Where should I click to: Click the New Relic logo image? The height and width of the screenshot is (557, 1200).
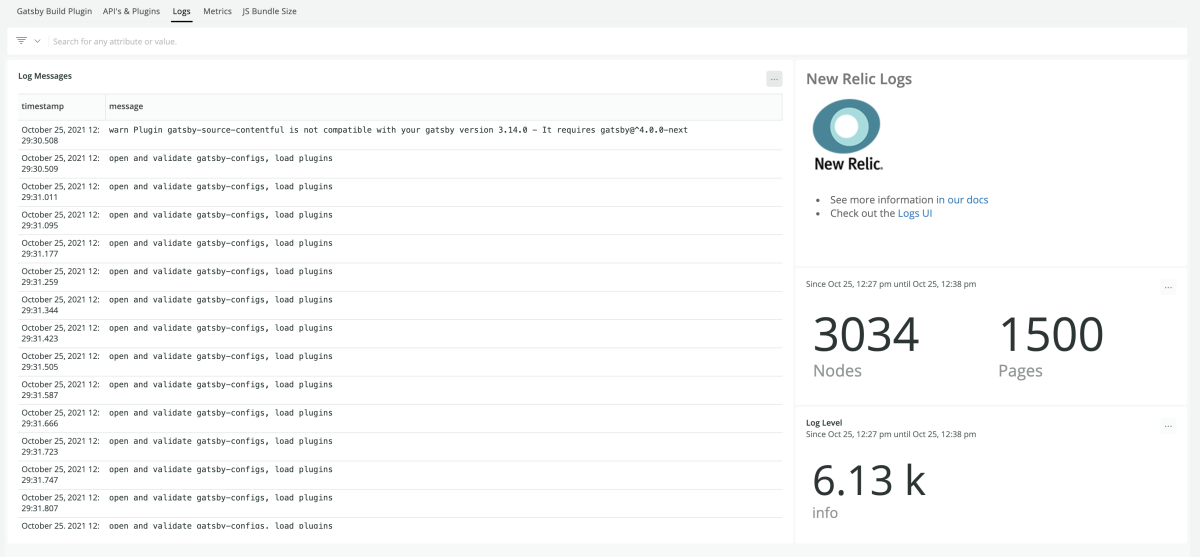tap(846, 136)
